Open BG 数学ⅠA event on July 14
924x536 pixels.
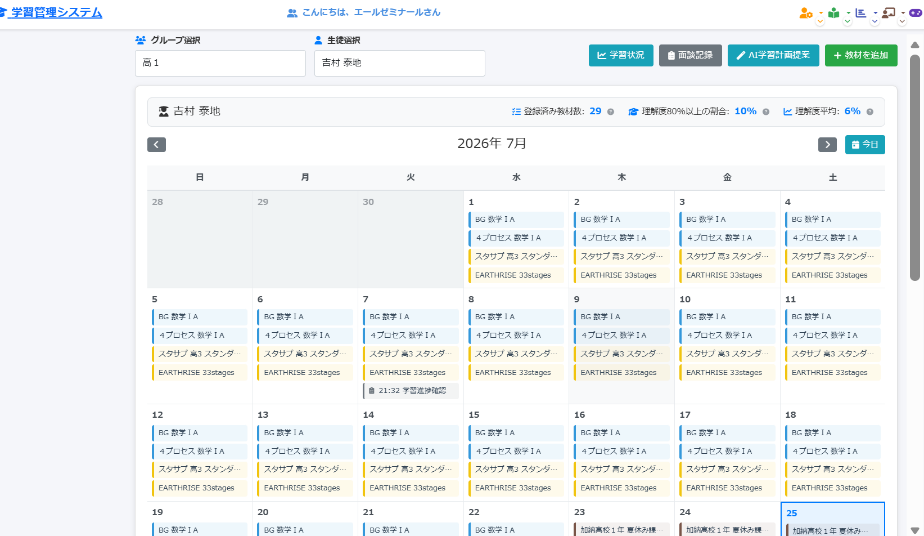(x=411, y=432)
